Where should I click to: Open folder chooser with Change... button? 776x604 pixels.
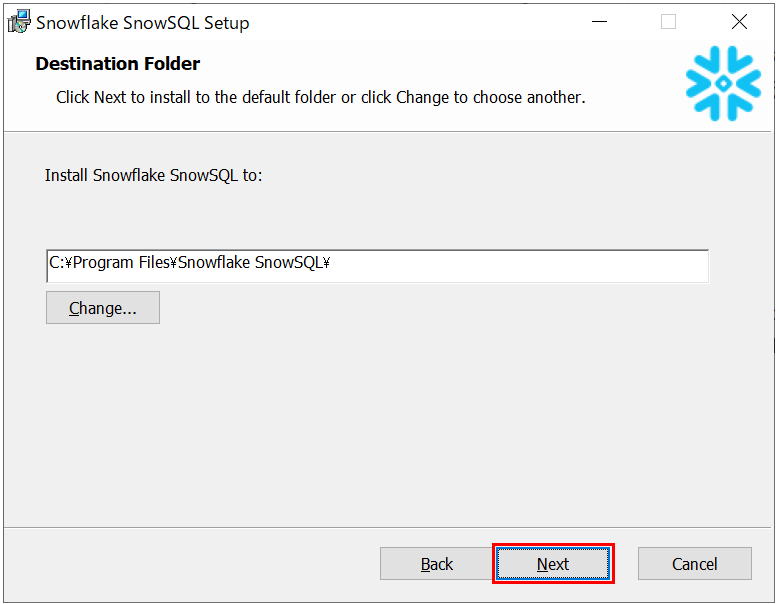pos(102,308)
